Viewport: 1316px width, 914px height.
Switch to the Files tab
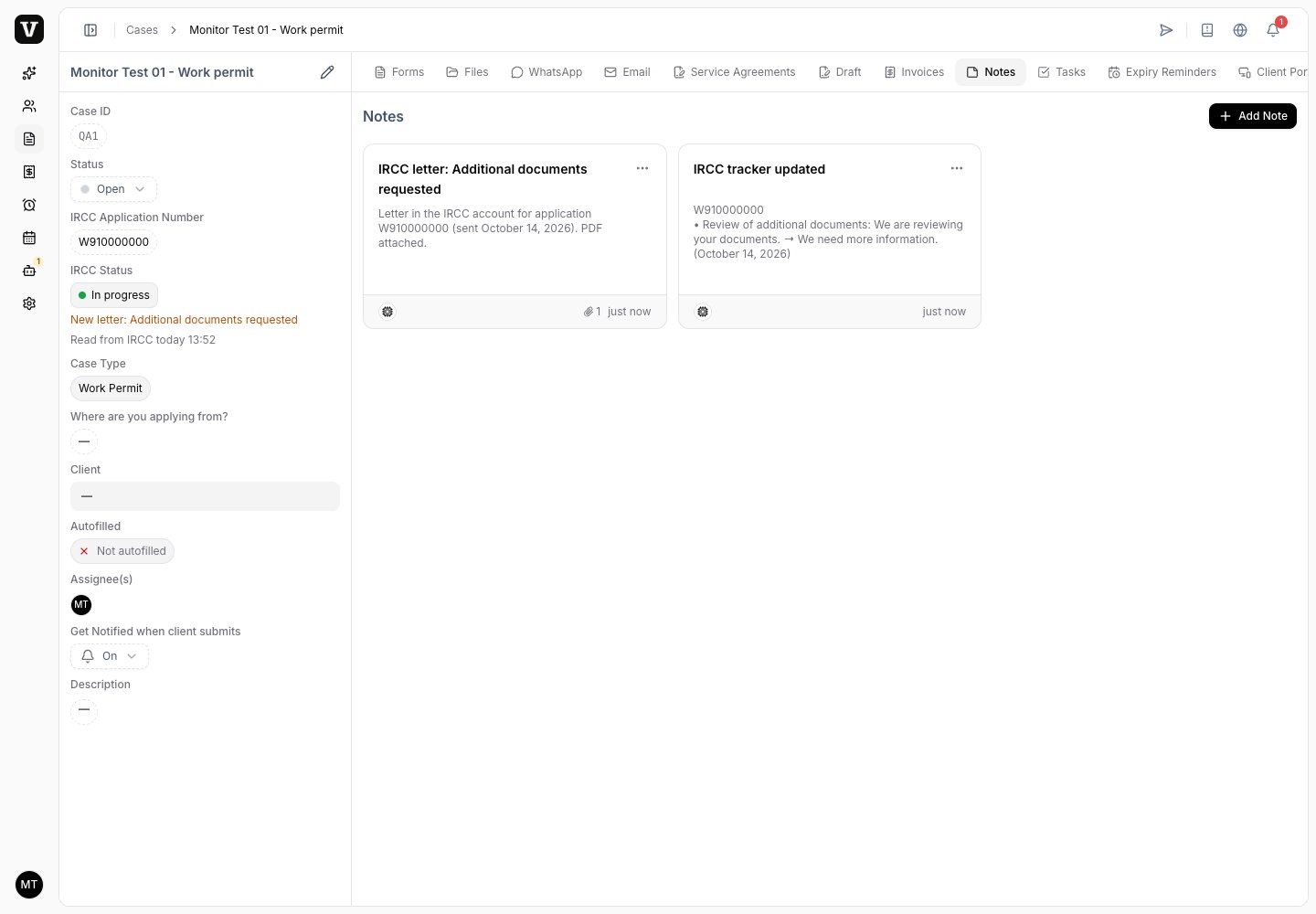point(467,72)
